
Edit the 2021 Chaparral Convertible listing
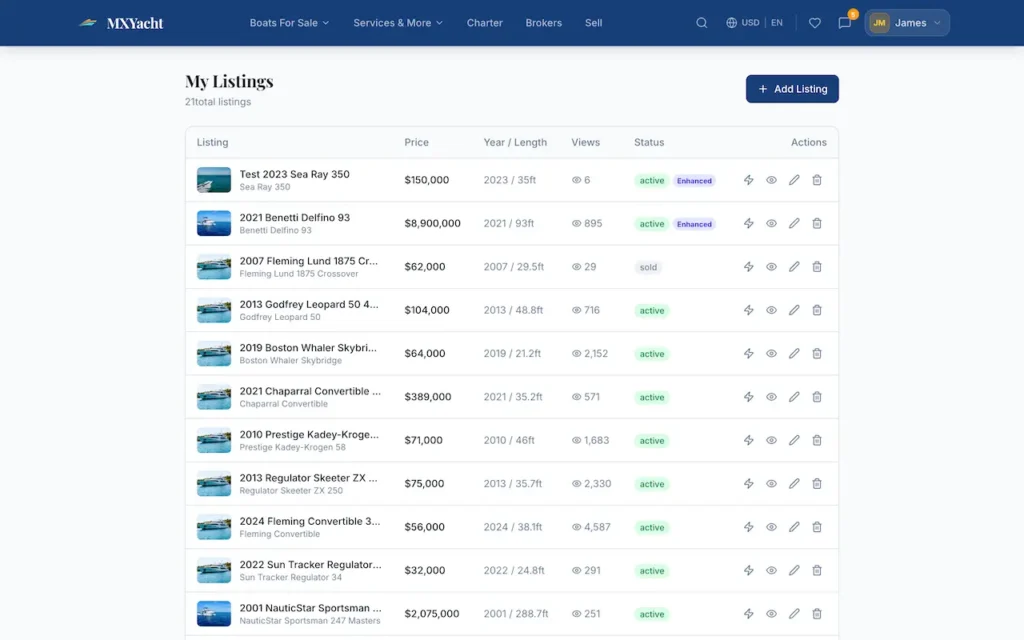[x=794, y=397]
